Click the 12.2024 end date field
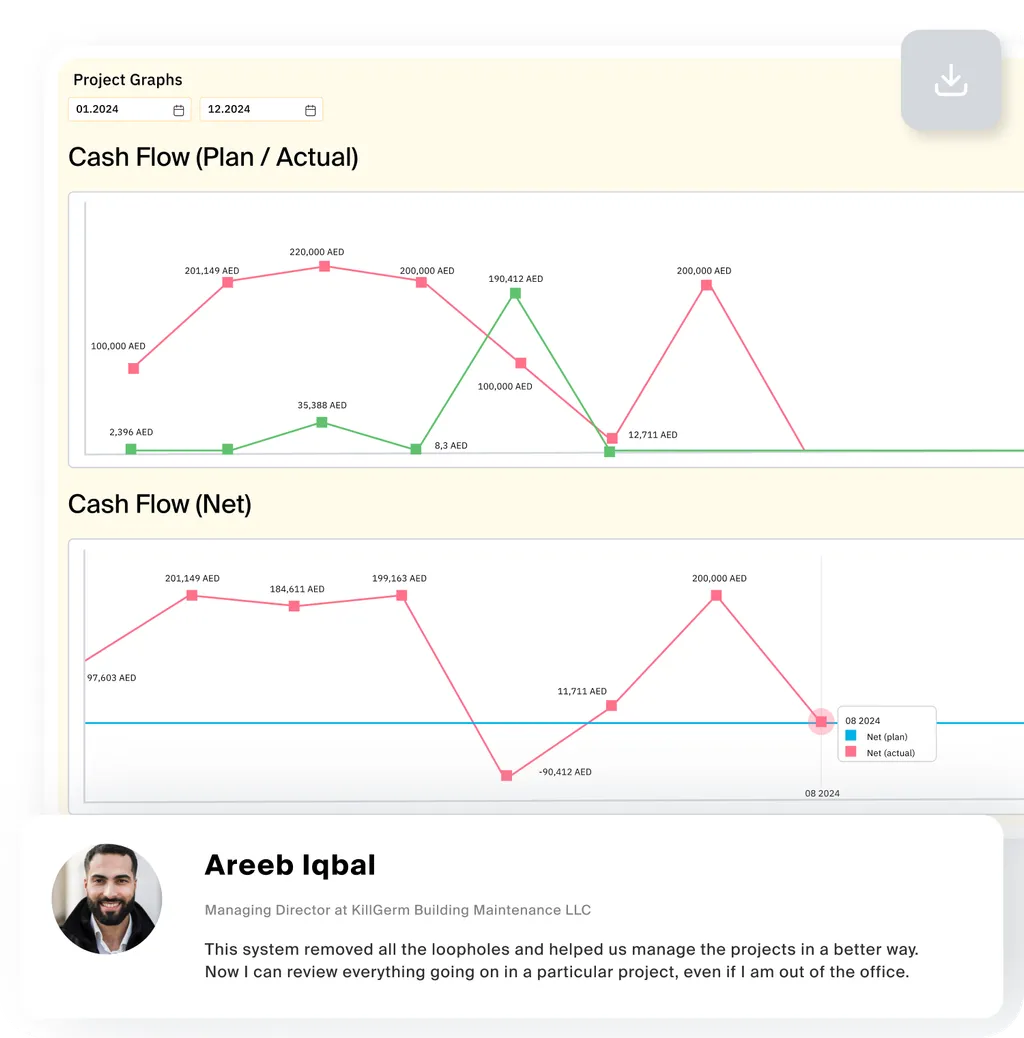The height and width of the screenshot is (1038, 1024). pos(261,109)
